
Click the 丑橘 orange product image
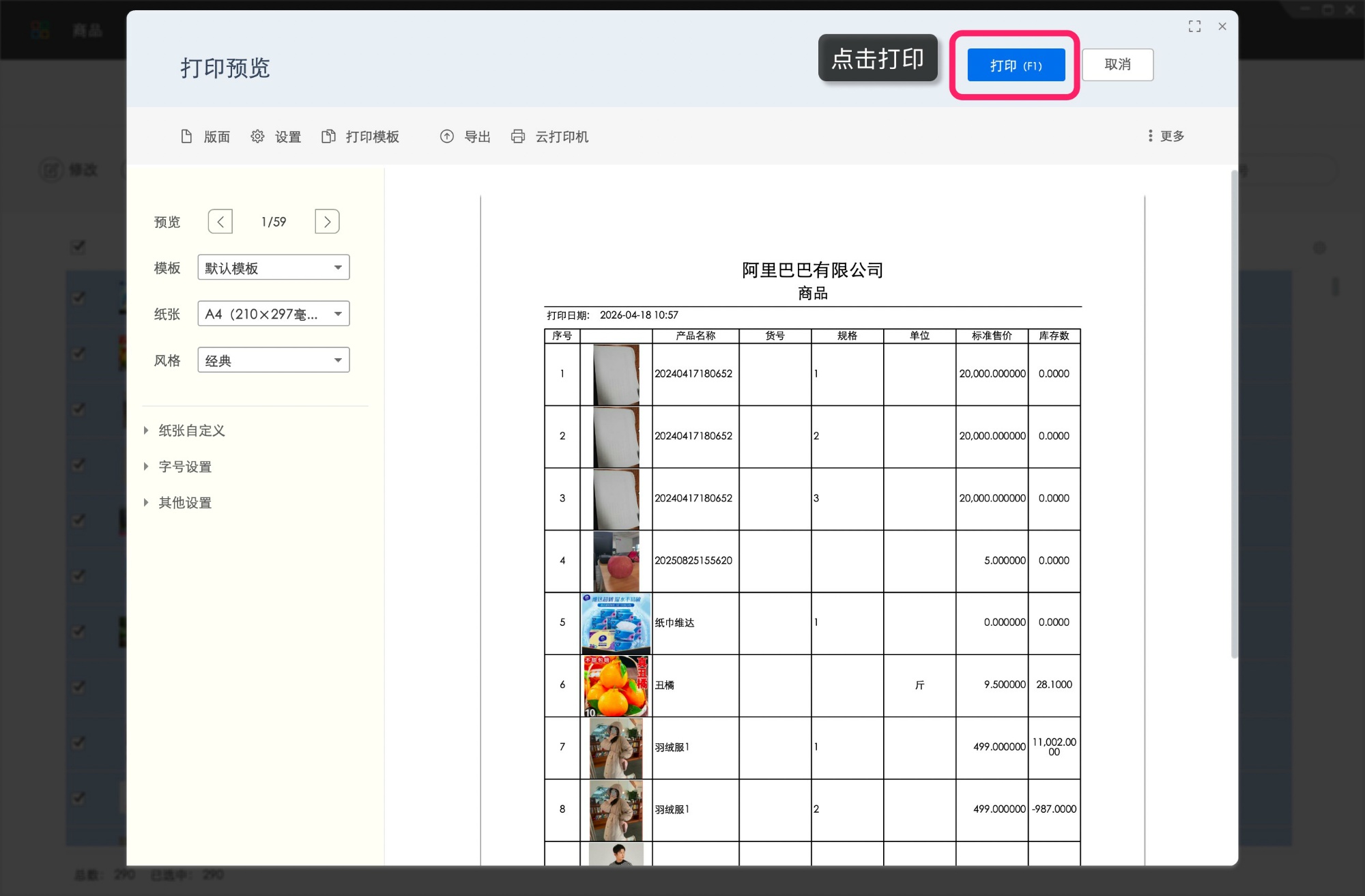pos(616,686)
